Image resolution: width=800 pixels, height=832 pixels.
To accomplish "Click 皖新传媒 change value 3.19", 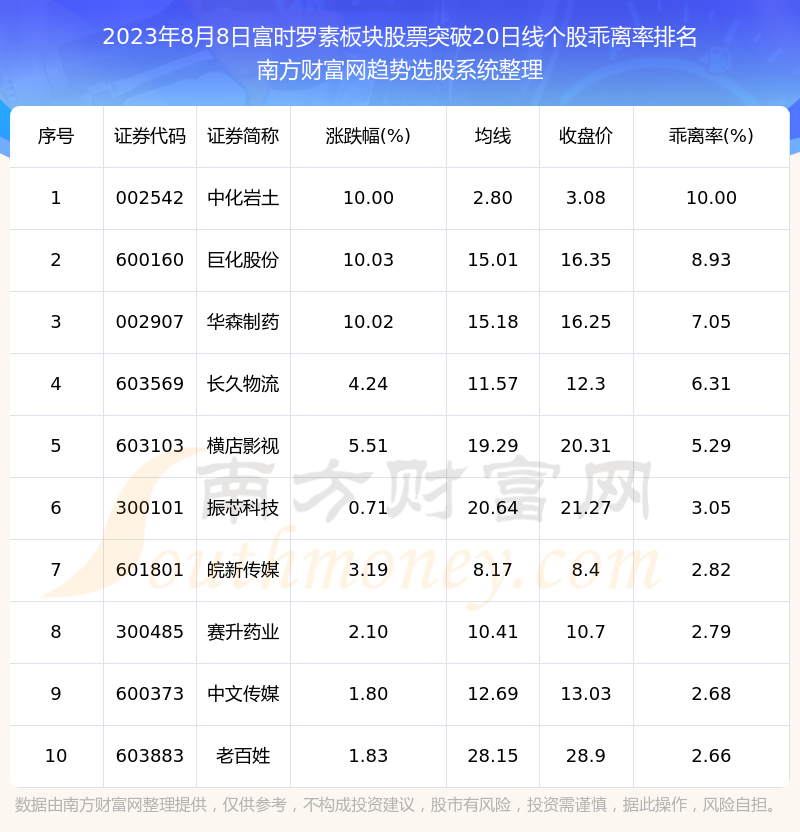I will [368, 570].
